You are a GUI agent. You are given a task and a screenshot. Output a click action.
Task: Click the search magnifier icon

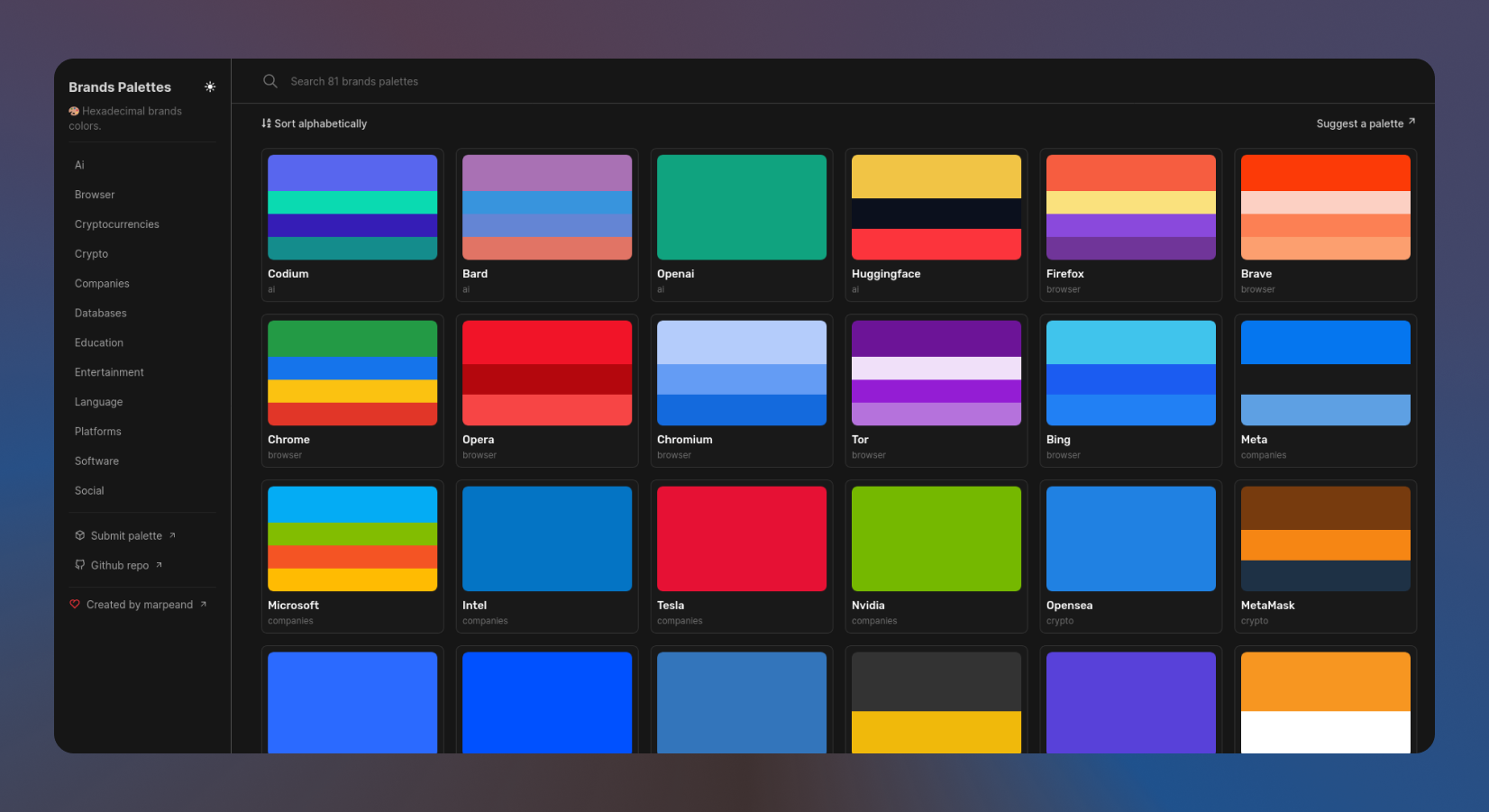point(270,81)
